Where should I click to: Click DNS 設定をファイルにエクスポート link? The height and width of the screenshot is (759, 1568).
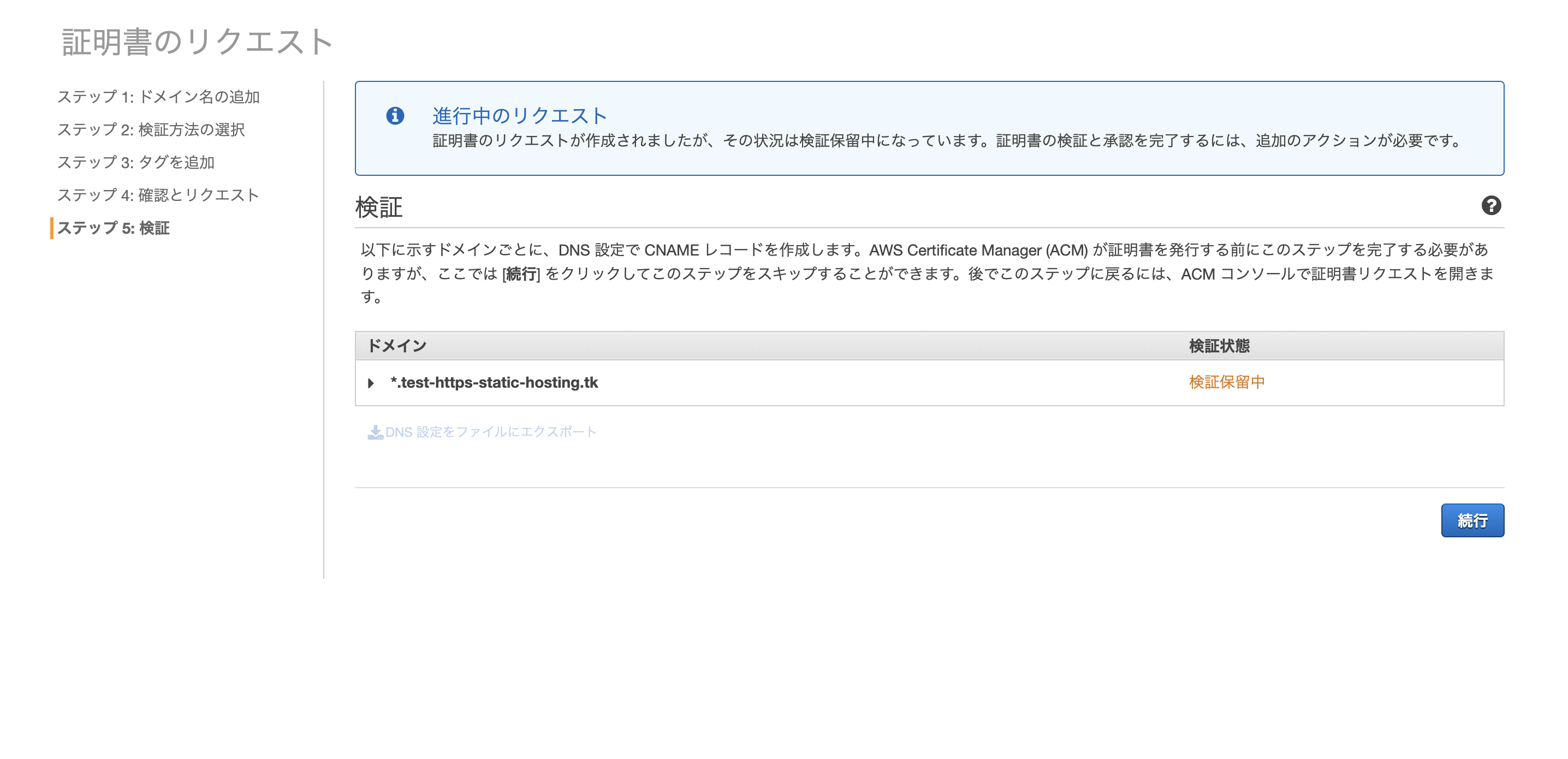tap(491, 432)
